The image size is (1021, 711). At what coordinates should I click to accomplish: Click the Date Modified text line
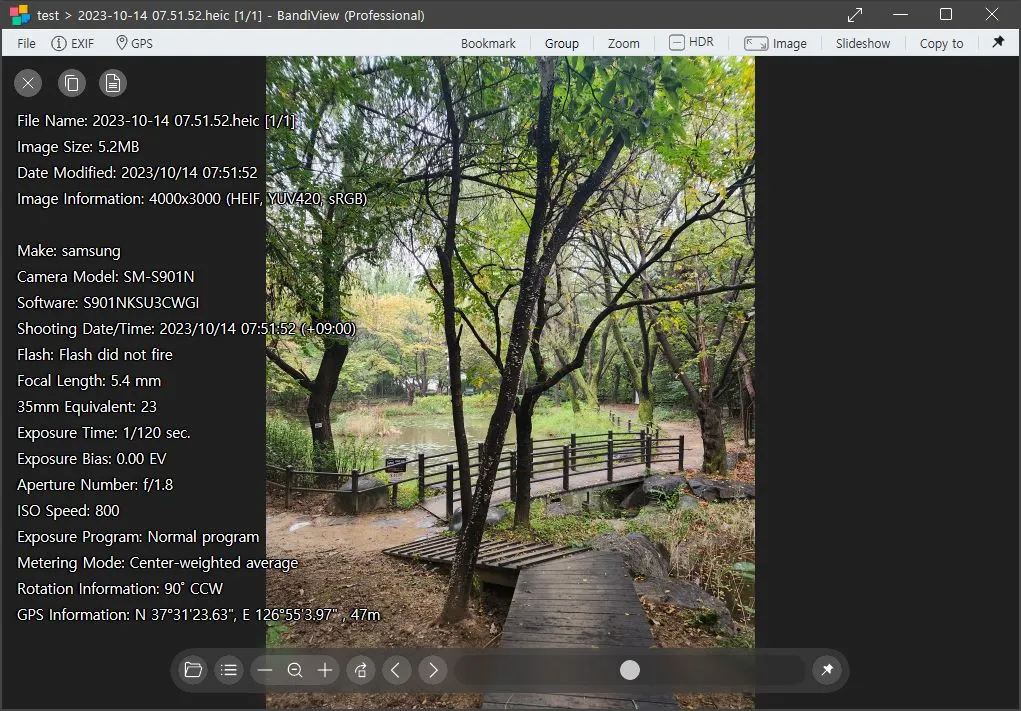click(x=137, y=173)
